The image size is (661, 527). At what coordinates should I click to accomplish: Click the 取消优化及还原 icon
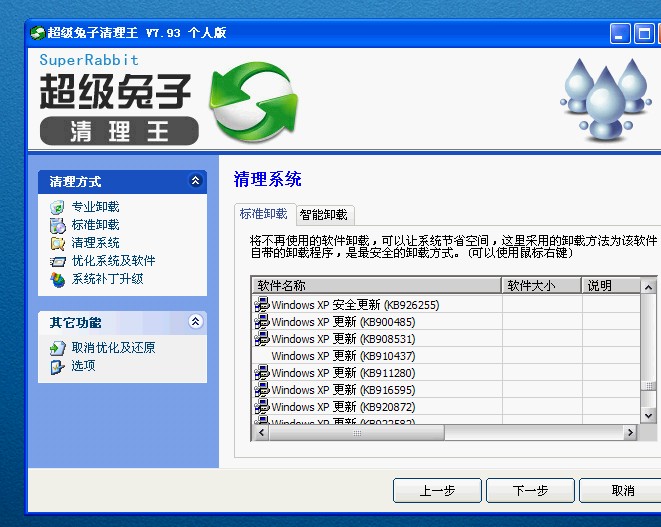pos(57,348)
